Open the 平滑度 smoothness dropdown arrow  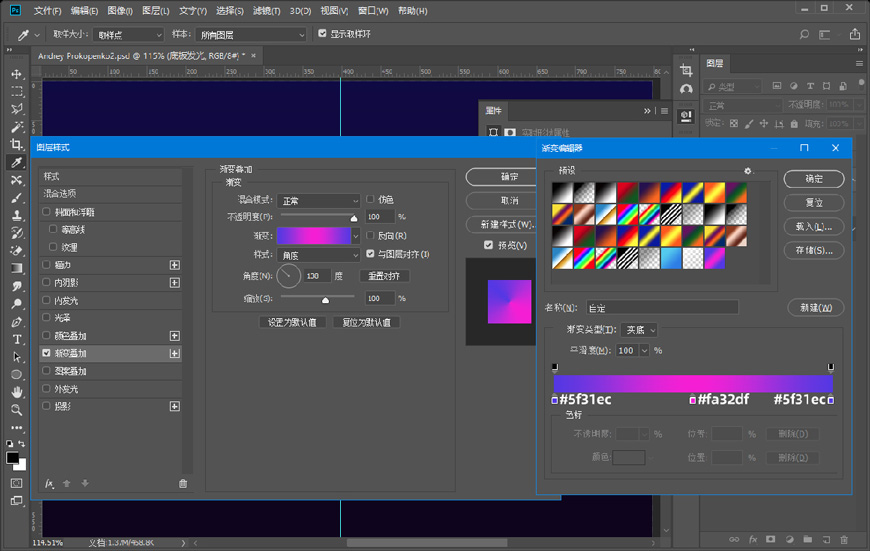644,350
